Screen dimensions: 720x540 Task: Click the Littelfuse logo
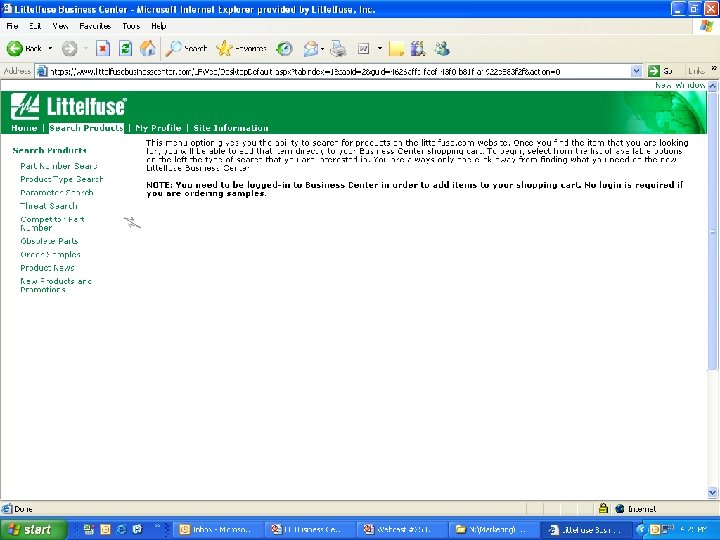pos(68,106)
